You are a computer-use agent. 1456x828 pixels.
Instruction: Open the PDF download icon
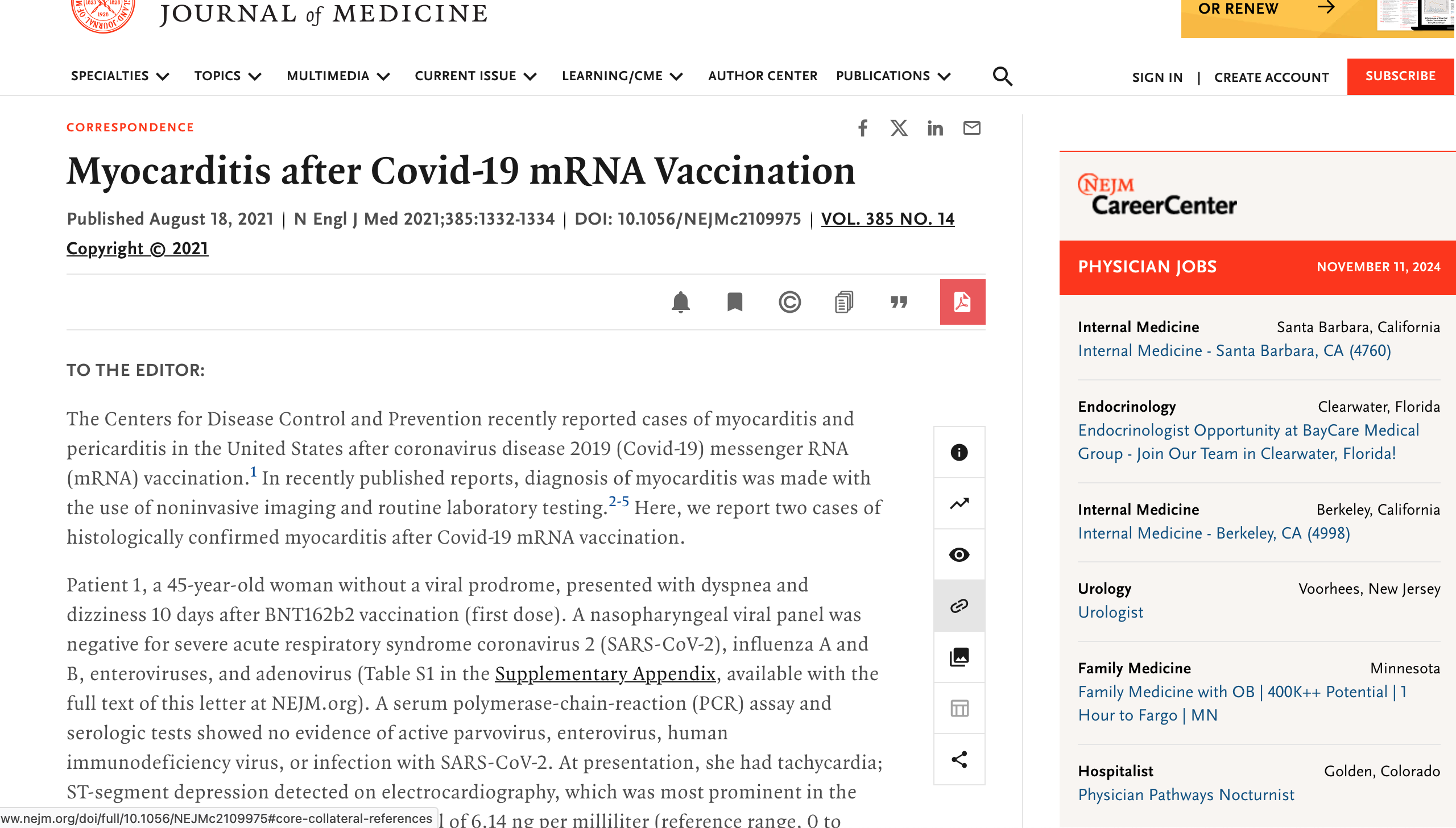pos(962,302)
